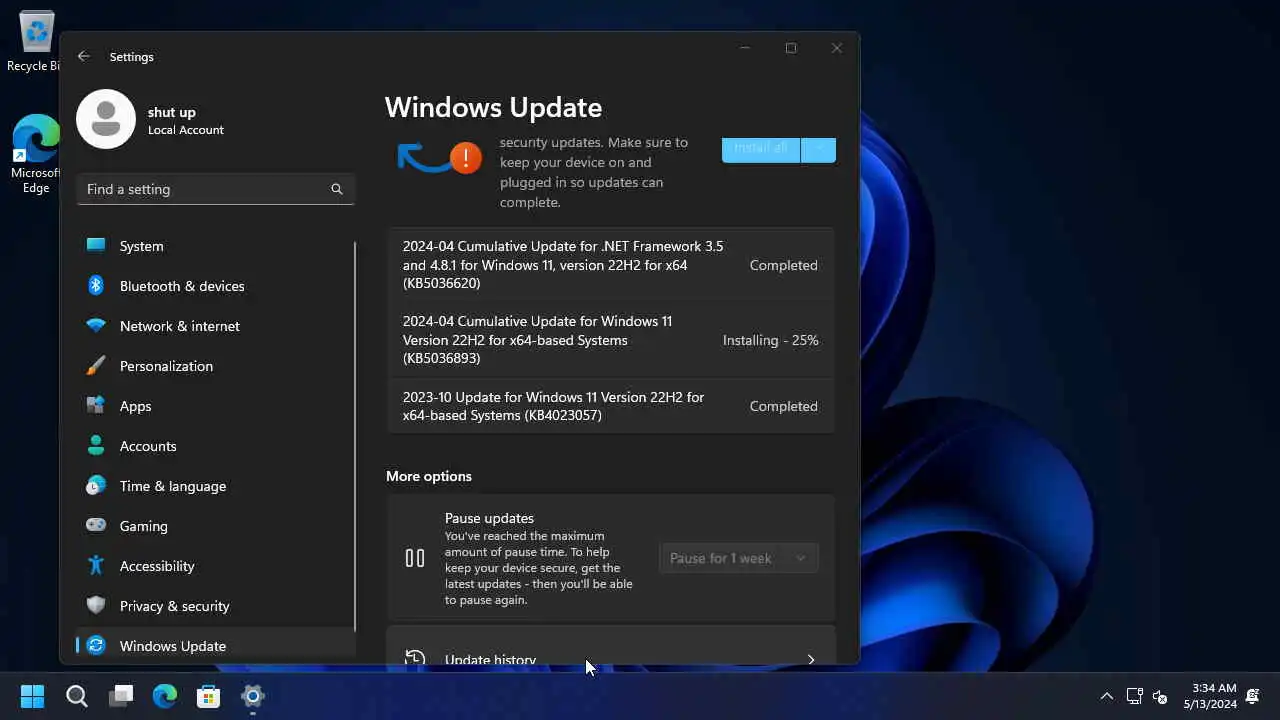The width and height of the screenshot is (1280, 720).
Task: Click the Windows Update sidebar sync icon
Action: point(96,645)
